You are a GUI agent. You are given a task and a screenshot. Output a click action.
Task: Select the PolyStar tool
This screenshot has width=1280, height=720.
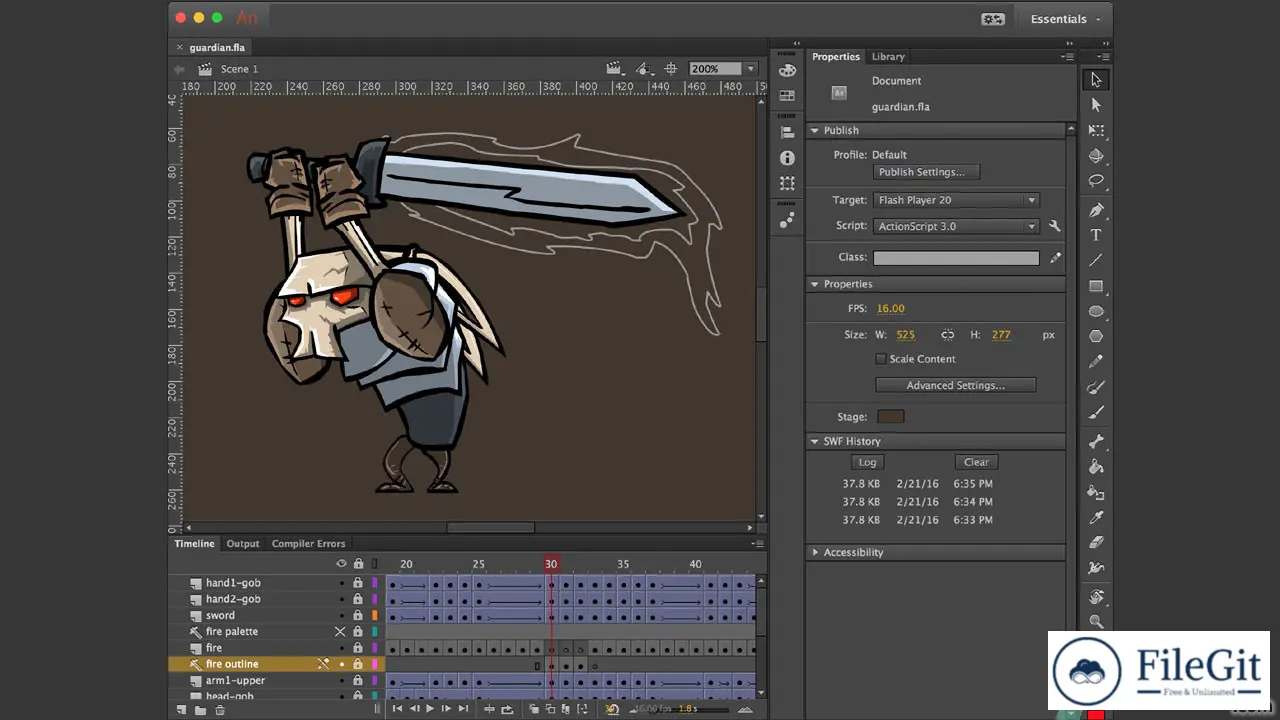[x=1096, y=337]
